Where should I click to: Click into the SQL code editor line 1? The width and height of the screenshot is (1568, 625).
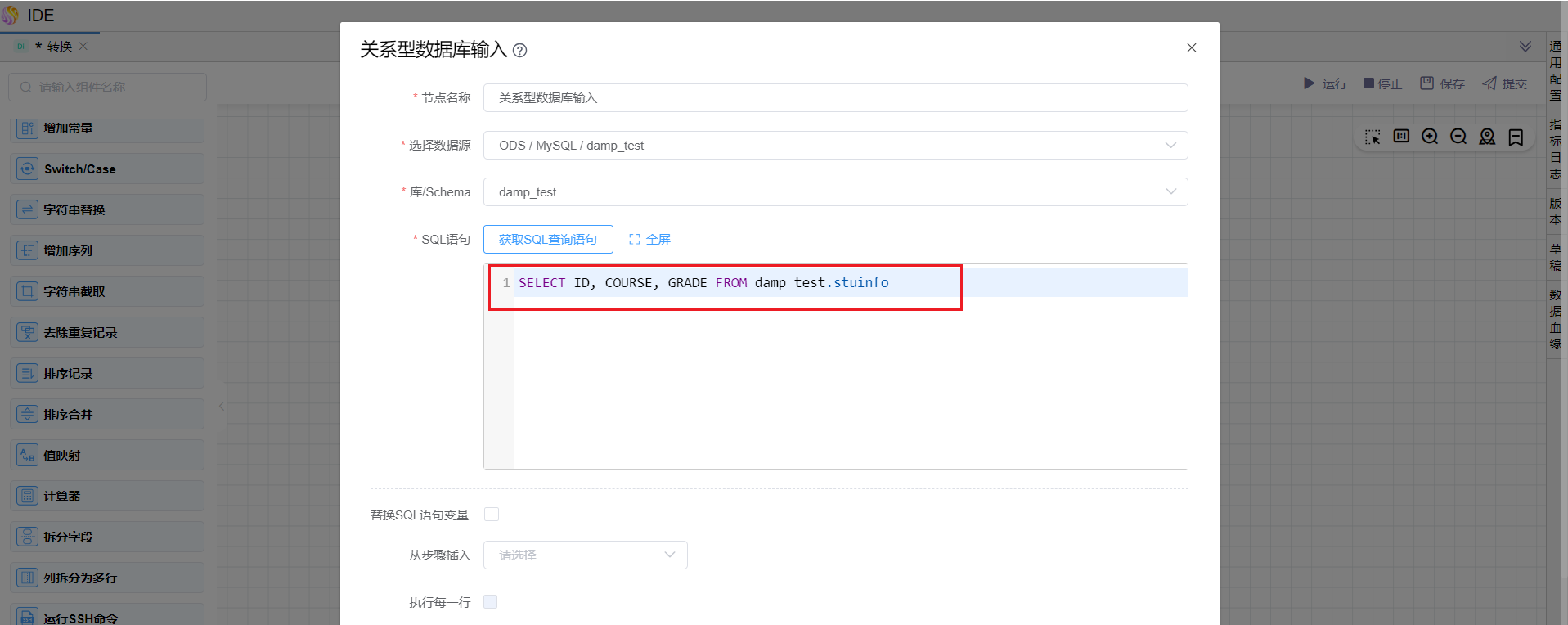tap(851, 283)
